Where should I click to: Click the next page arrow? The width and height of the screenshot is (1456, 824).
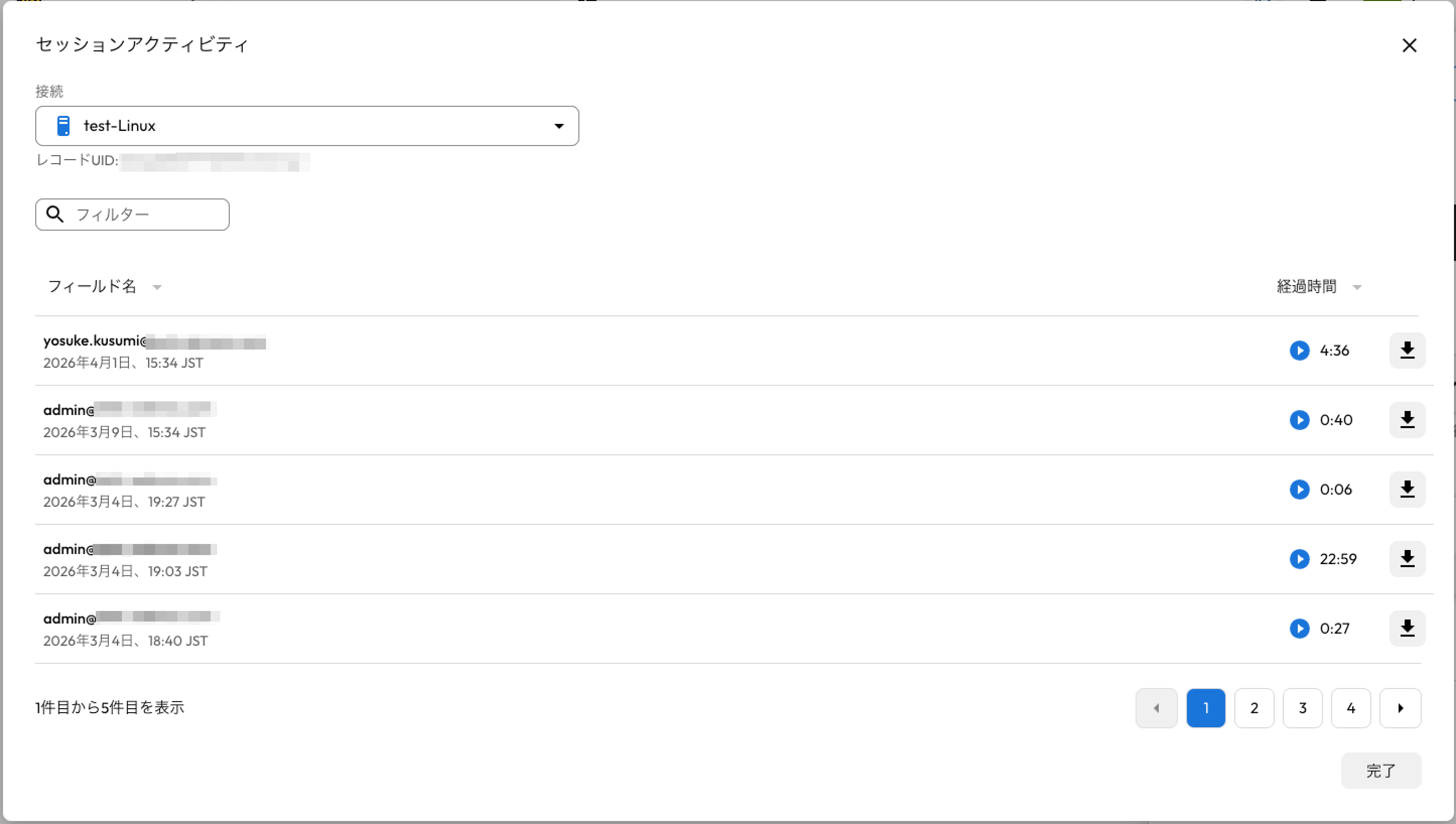(x=1400, y=708)
